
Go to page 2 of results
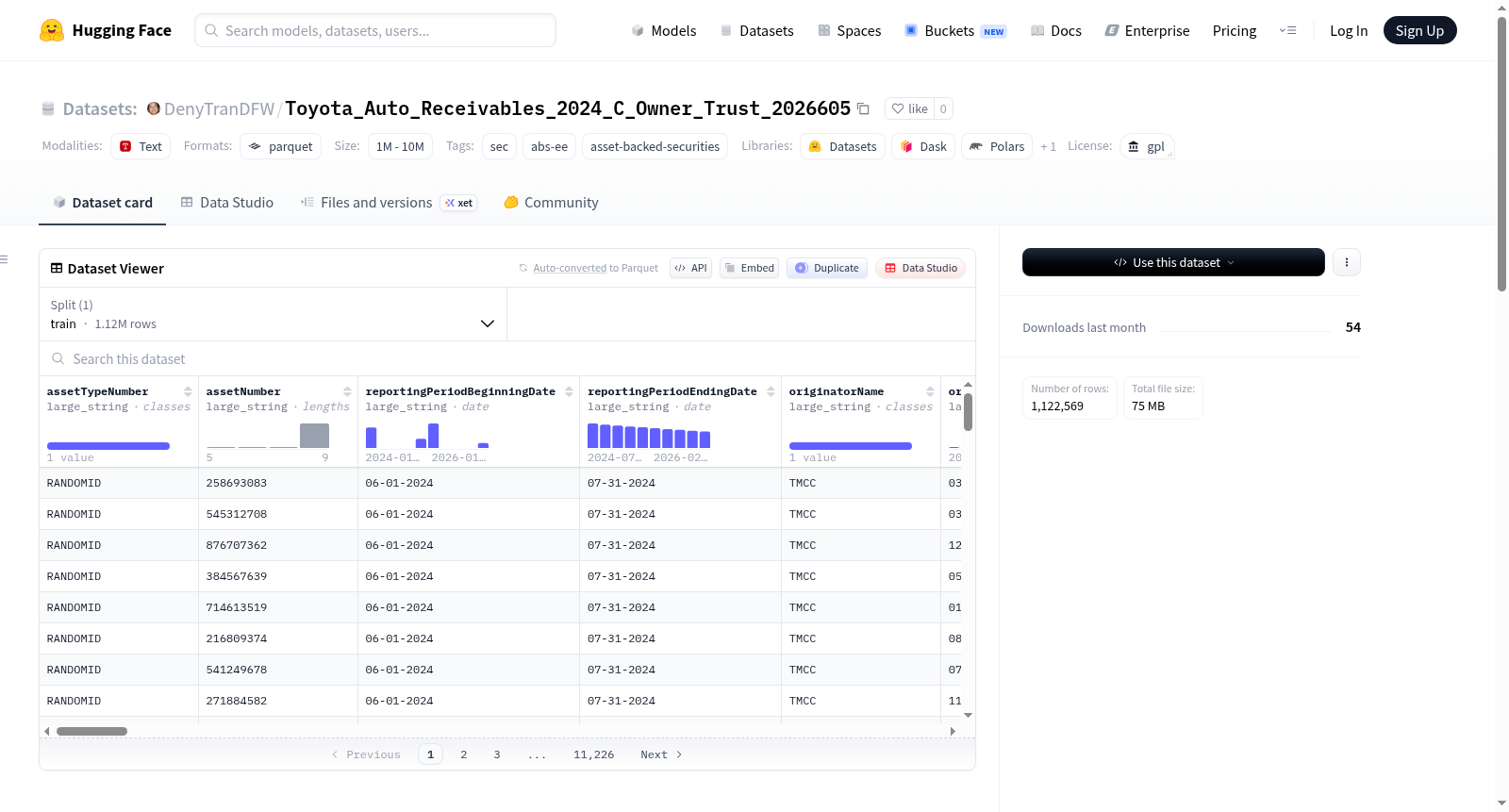point(463,754)
